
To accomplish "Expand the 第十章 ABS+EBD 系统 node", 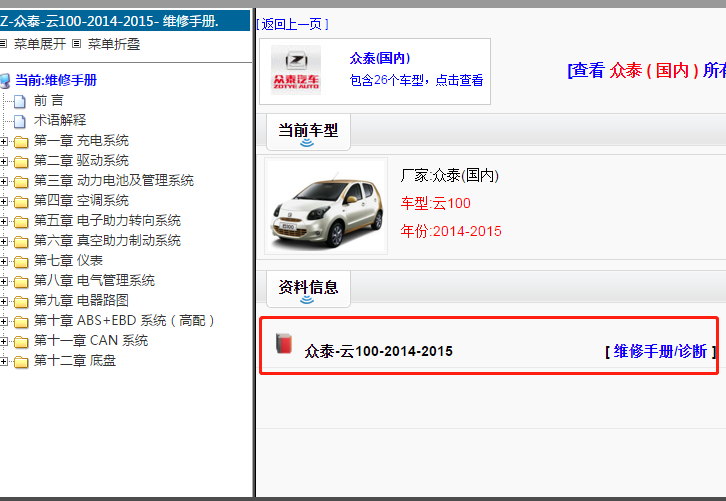I will (4, 321).
